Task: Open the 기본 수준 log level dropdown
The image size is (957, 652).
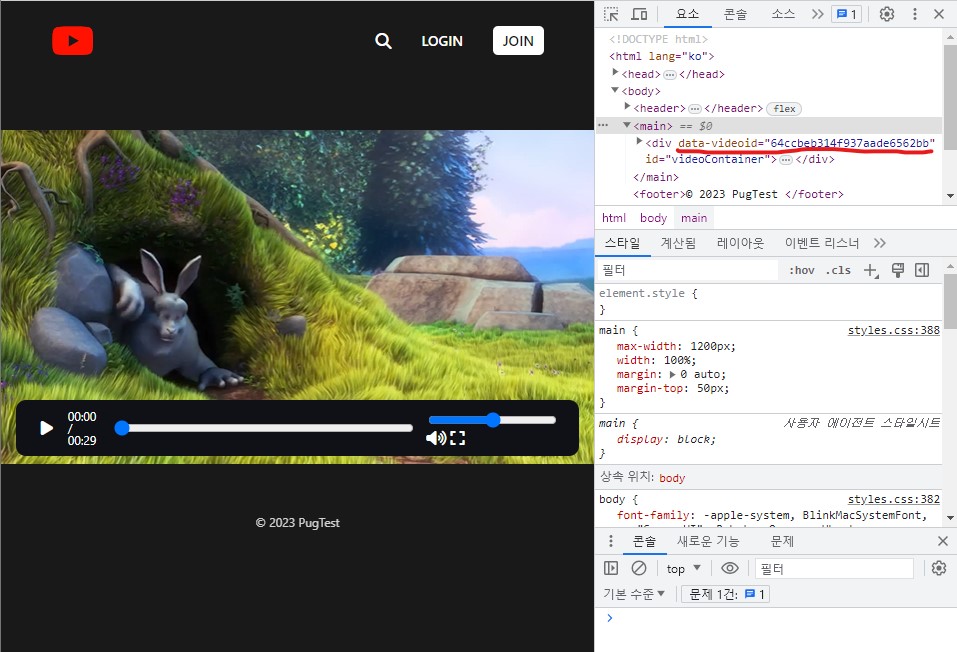Action: pyautogui.click(x=634, y=594)
